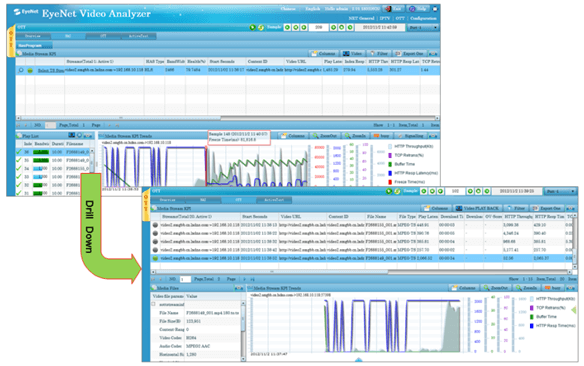Click the green play button beside Sample
Image resolution: width=584 pixels, height=366 pixels.
click(253, 27)
